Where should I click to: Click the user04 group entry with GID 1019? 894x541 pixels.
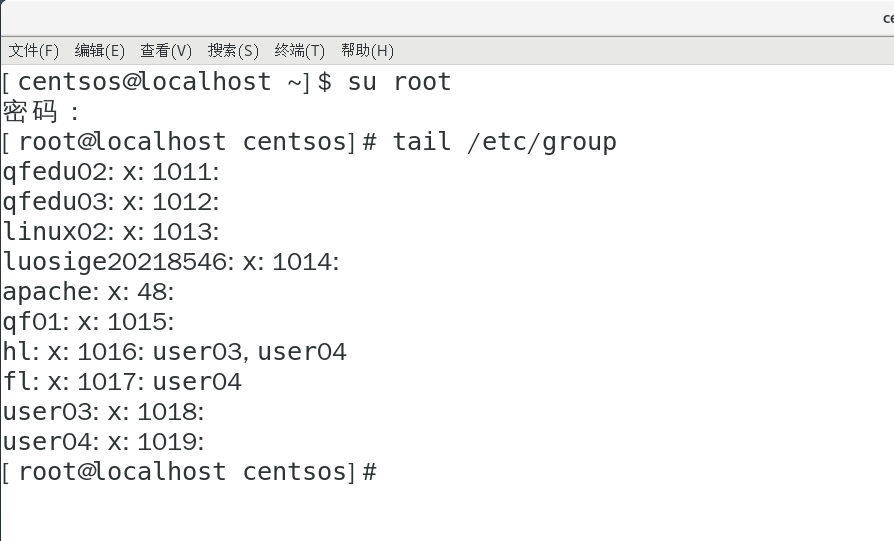[103, 442]
